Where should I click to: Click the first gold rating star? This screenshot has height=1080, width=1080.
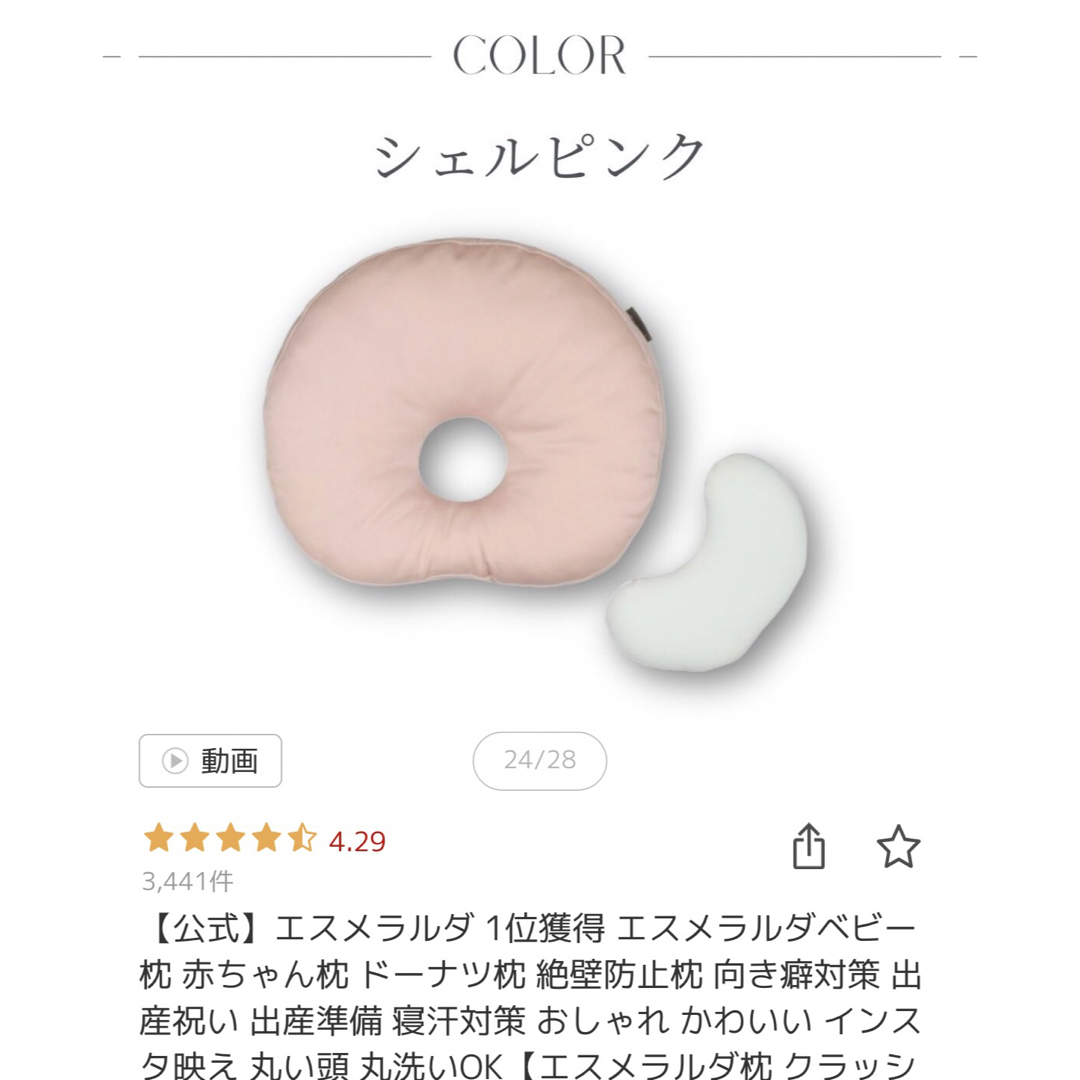158,839
